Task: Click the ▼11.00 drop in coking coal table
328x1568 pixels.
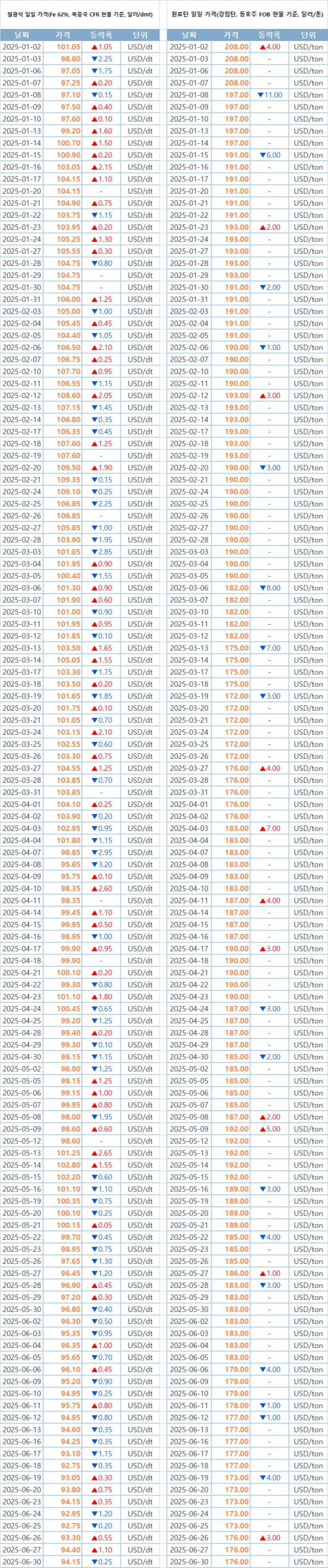Action: 270,95
